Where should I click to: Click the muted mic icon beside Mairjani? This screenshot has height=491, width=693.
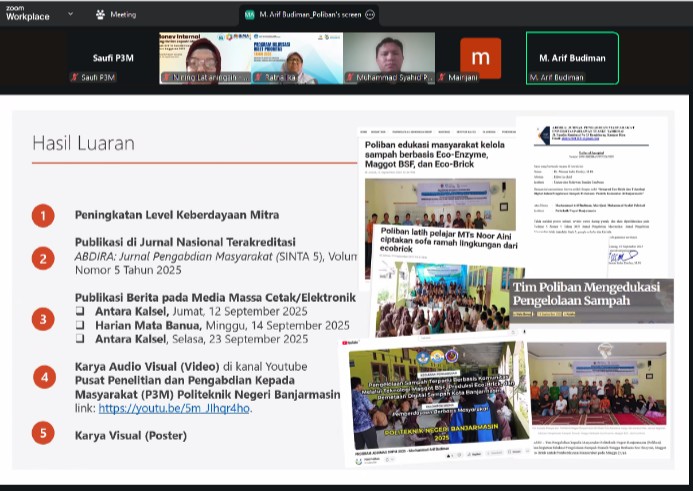pyautogui.click(x=442, y=77)
